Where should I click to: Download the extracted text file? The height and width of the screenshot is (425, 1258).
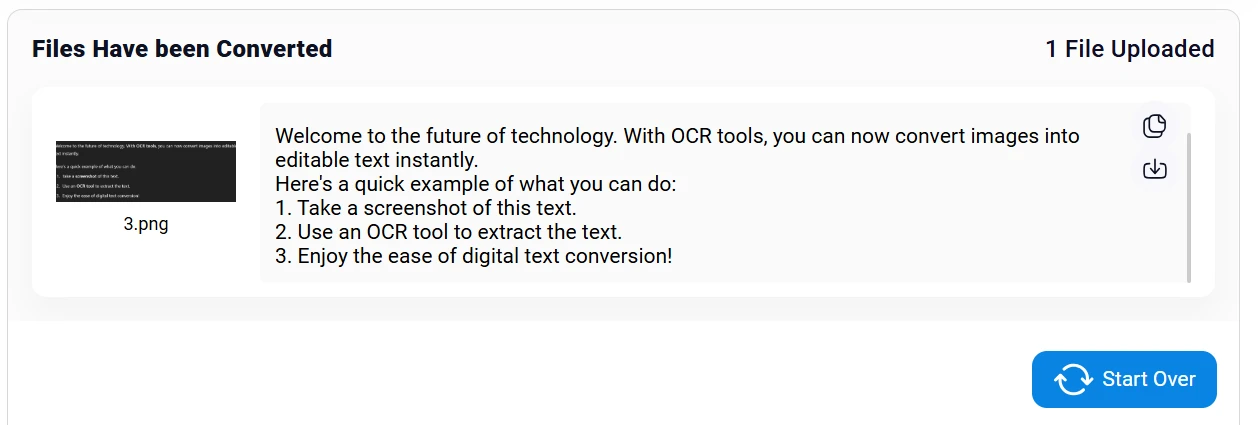[x=1154, y=169]
